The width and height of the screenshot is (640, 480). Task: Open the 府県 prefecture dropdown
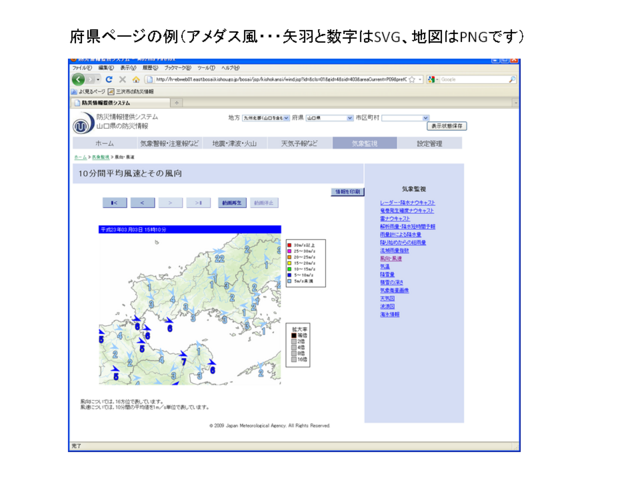325,118
